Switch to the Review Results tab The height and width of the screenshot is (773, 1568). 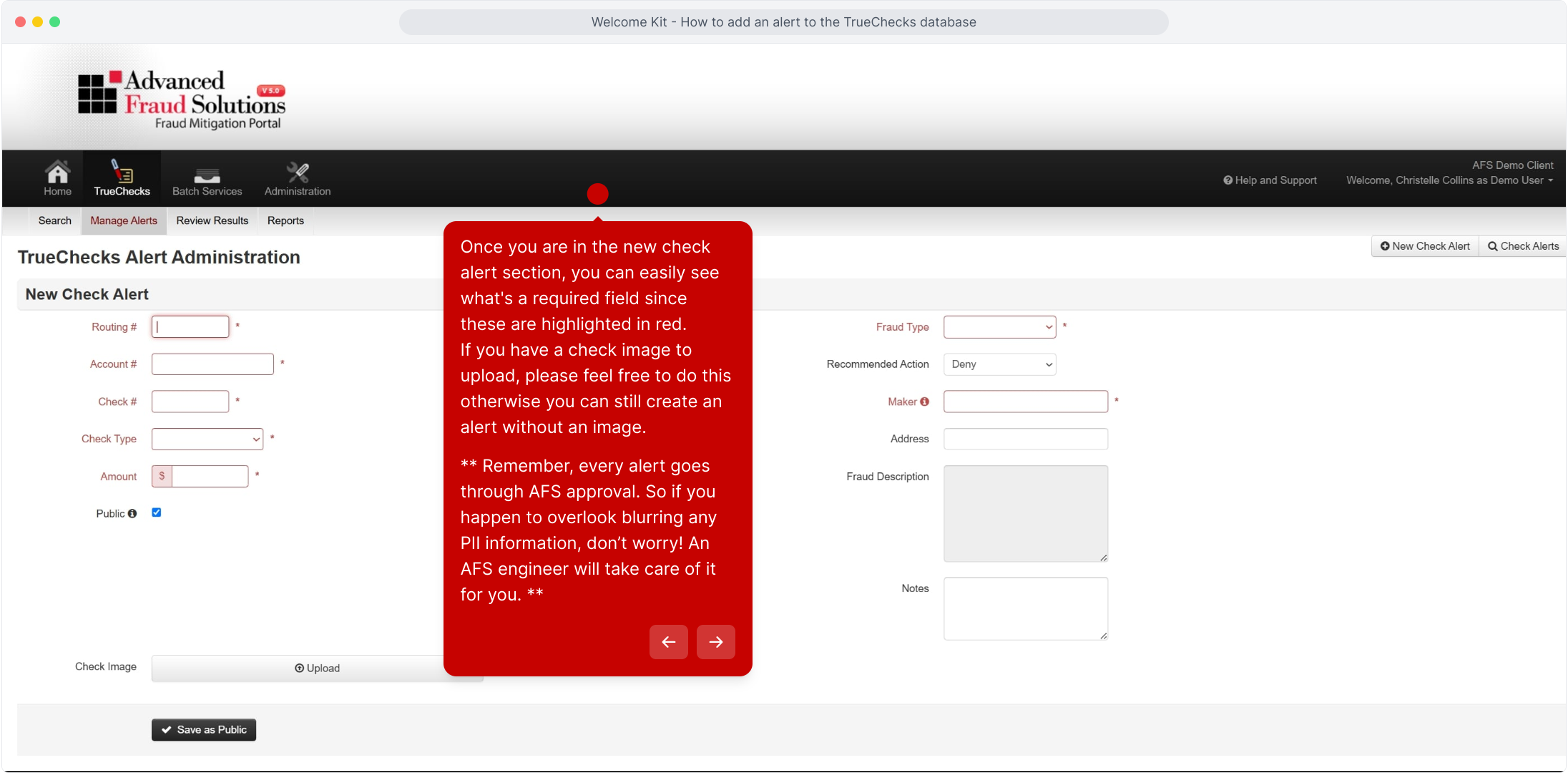coord(212,220)
